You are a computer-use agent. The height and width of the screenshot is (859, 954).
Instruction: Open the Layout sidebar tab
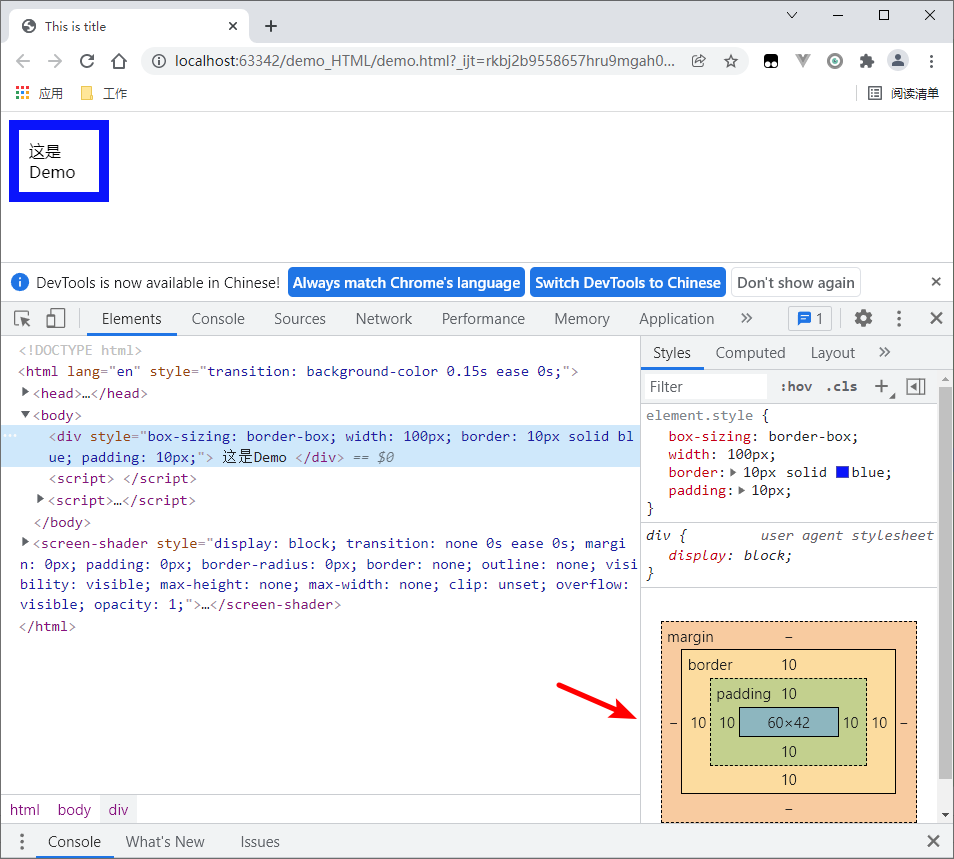832,353
